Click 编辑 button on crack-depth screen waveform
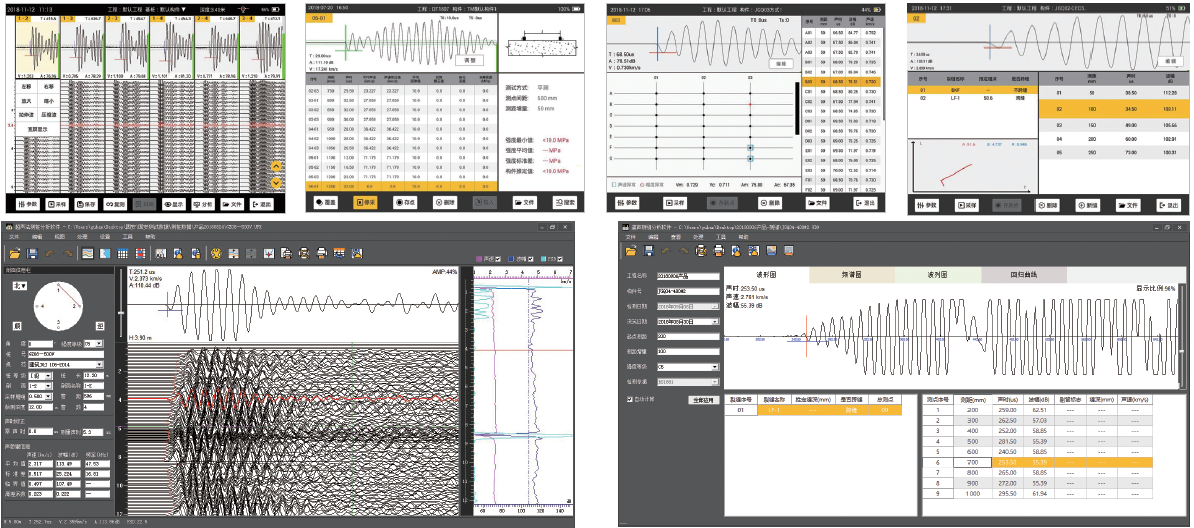The height and width of the screenshot is (528, 1194). pos(1169,61)
